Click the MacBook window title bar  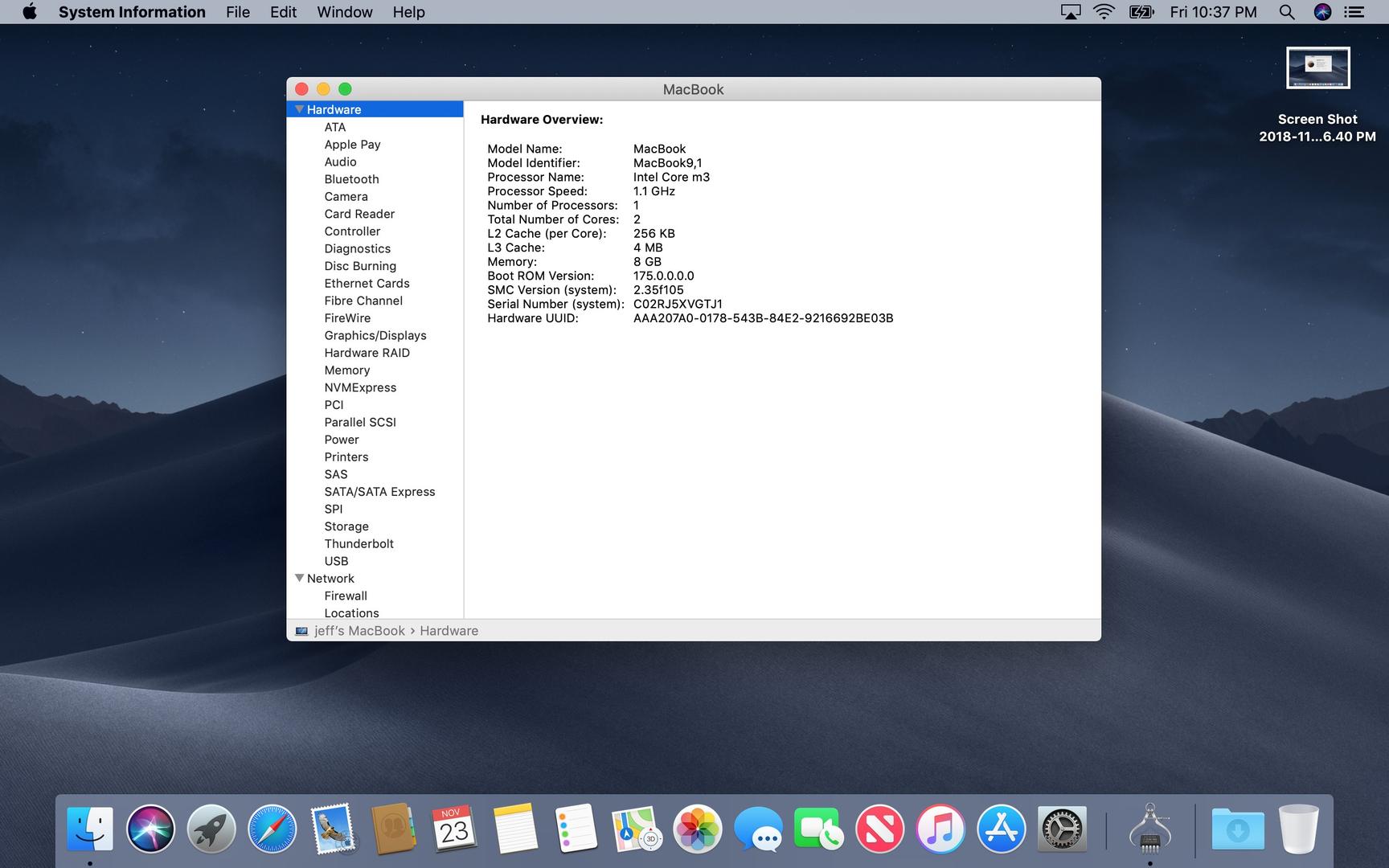pos(694,89)
